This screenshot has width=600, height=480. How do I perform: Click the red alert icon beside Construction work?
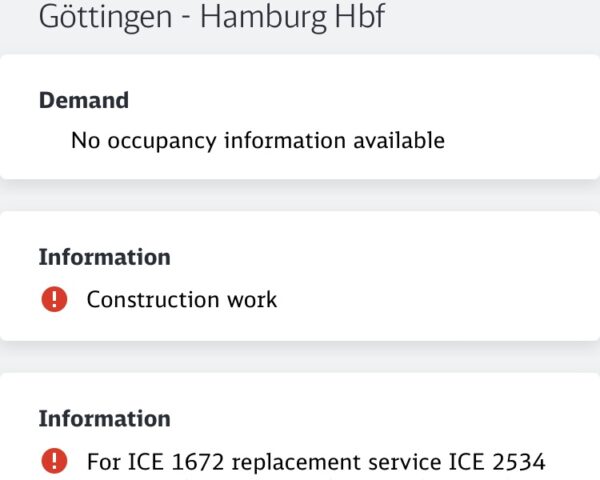pos(54,299)
